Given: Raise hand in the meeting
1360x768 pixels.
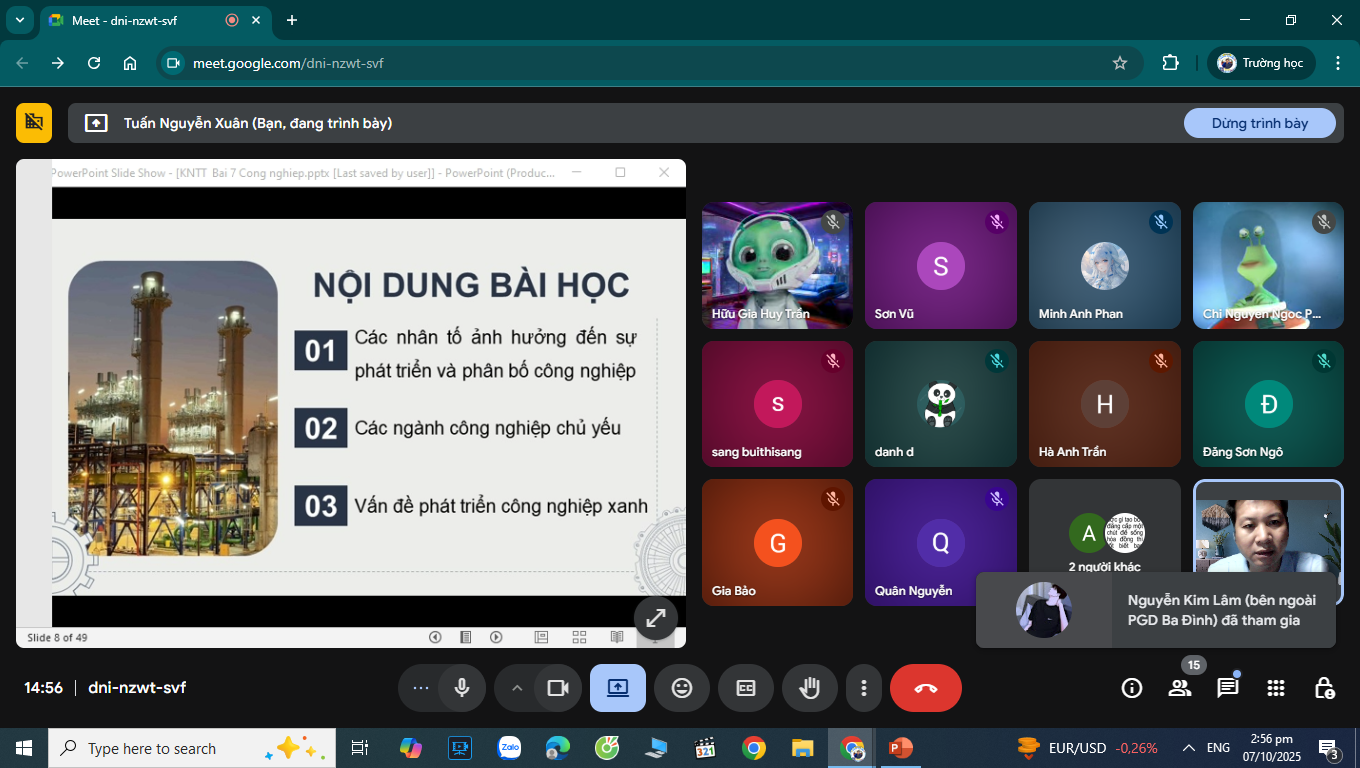Looking at the screenshot, I should pyautogui.click(x=809, y=688).
